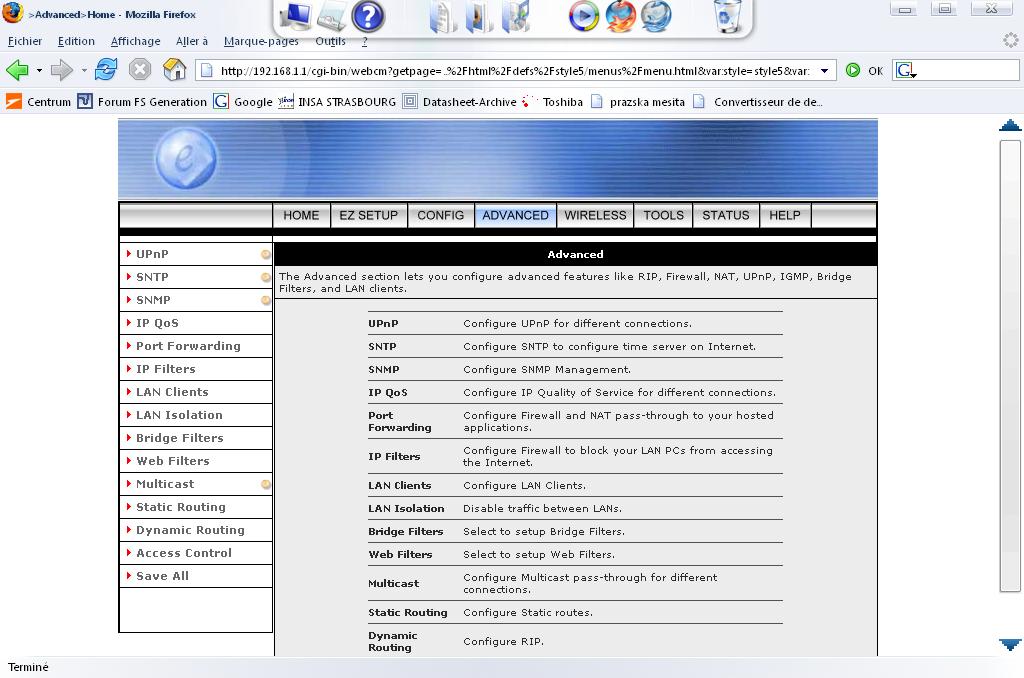Switch to the STATUS tab
The height and width of the screenshot is (678, 1024).
pos(726,216)
